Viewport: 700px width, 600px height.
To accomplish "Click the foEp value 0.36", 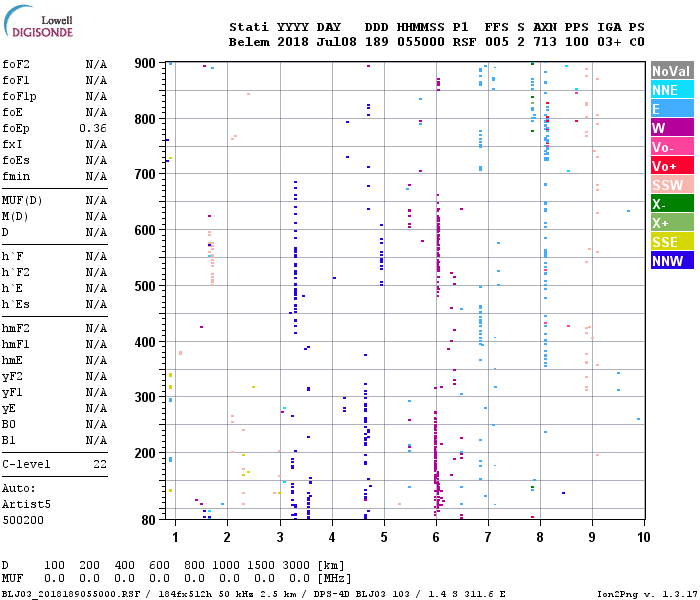I will (x=93, y=129).
